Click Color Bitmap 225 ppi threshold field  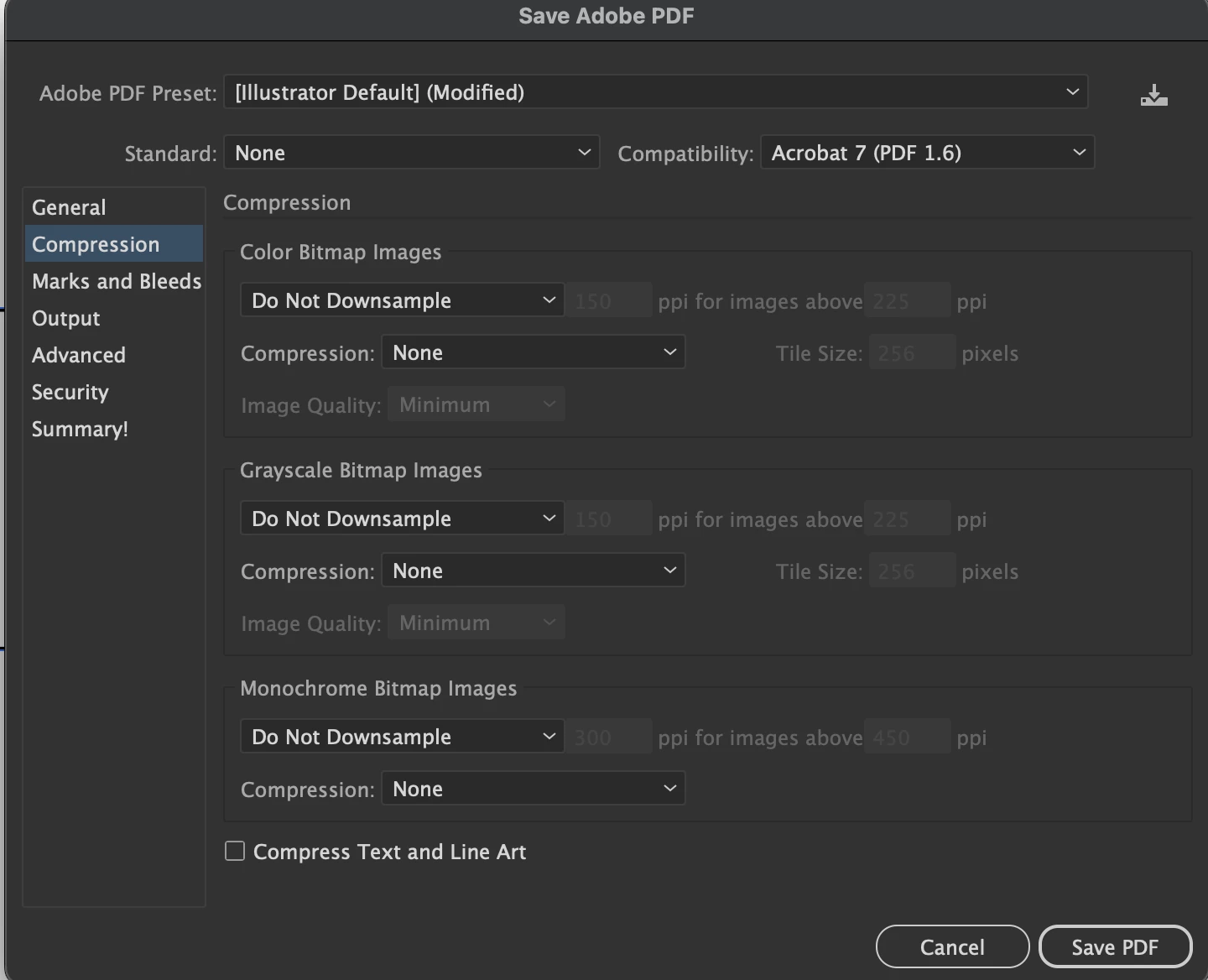tap(908, 300)
